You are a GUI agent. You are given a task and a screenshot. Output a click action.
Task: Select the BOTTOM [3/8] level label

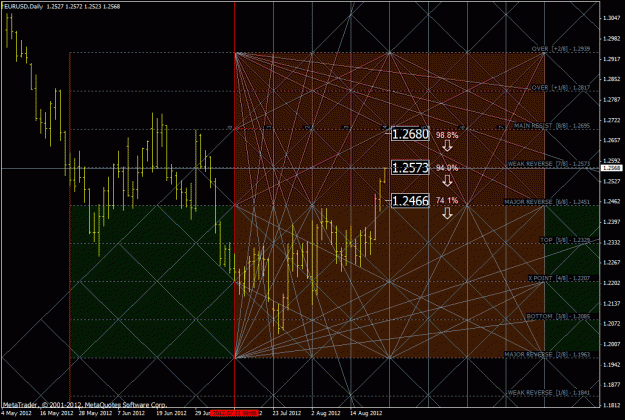(558, 316)
